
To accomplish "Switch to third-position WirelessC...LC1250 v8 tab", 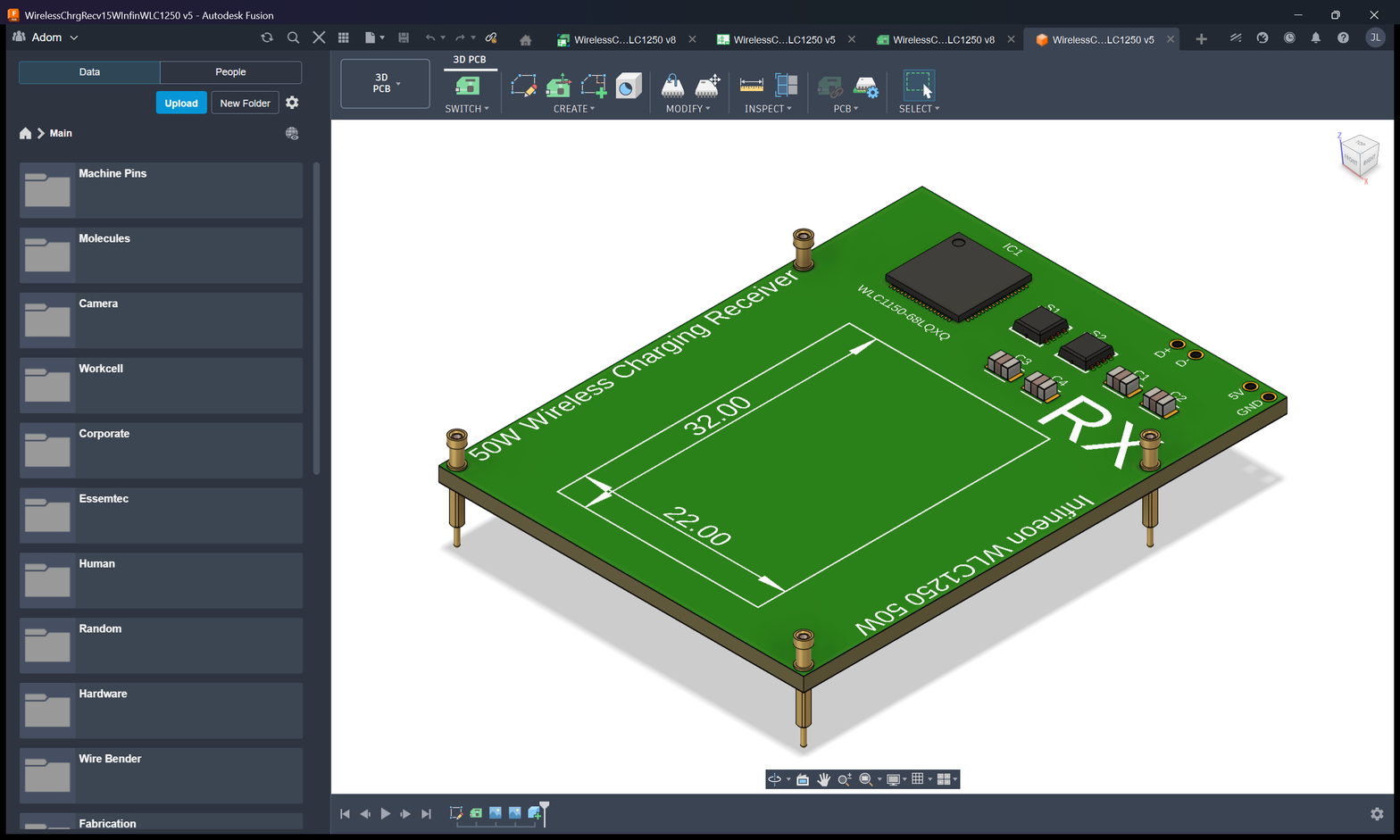I will coord(944,39).
